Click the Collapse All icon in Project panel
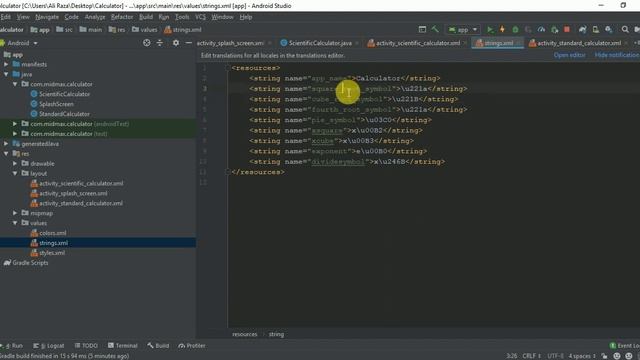This screenshot has width=640, height=360. pos(160,43)
